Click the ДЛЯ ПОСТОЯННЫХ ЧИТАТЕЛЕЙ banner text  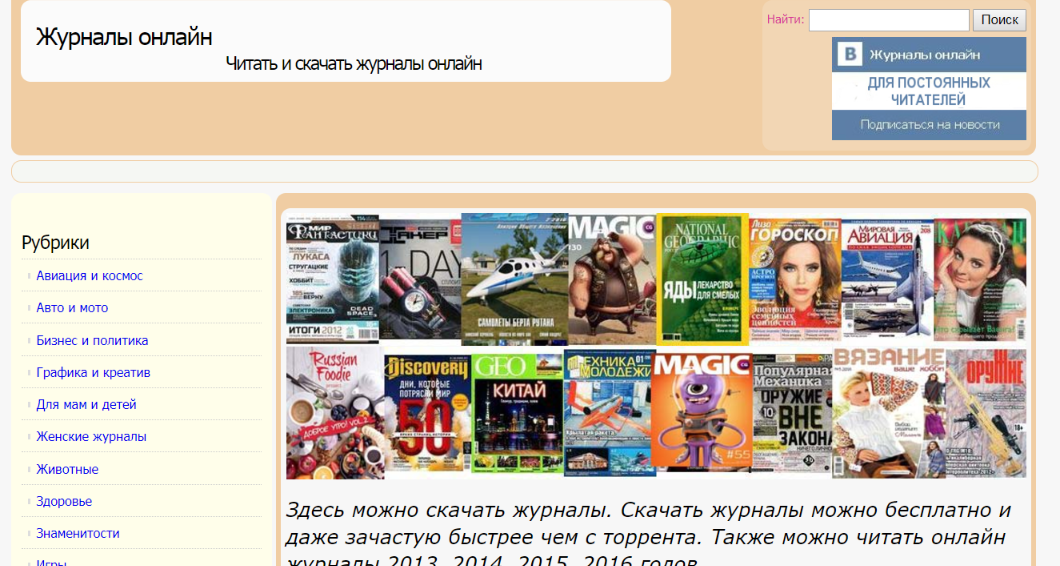coord(929,91)
